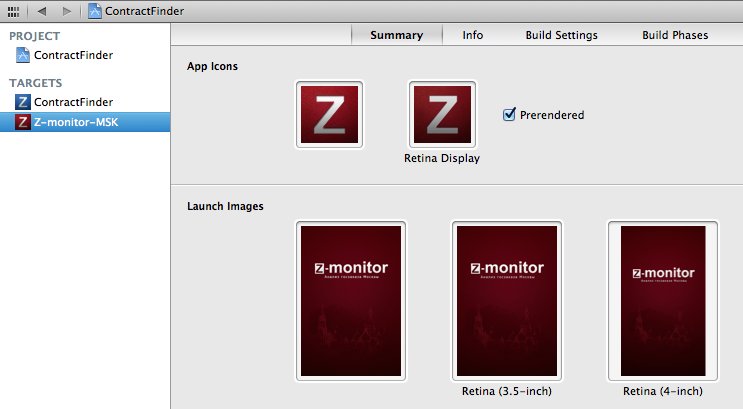Open the Build Settings tab
The height and width of the screenshot is (409, 743).
point(562,35)
